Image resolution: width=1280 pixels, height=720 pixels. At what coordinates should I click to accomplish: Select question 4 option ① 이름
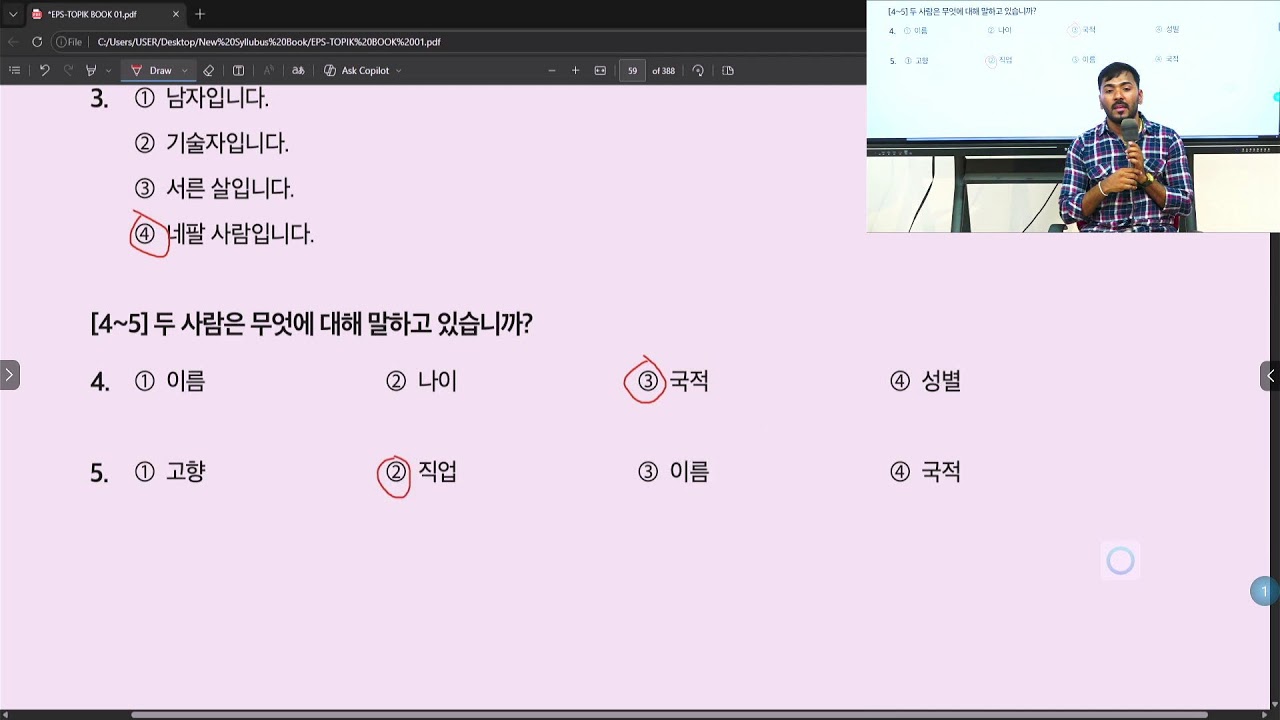170,381
